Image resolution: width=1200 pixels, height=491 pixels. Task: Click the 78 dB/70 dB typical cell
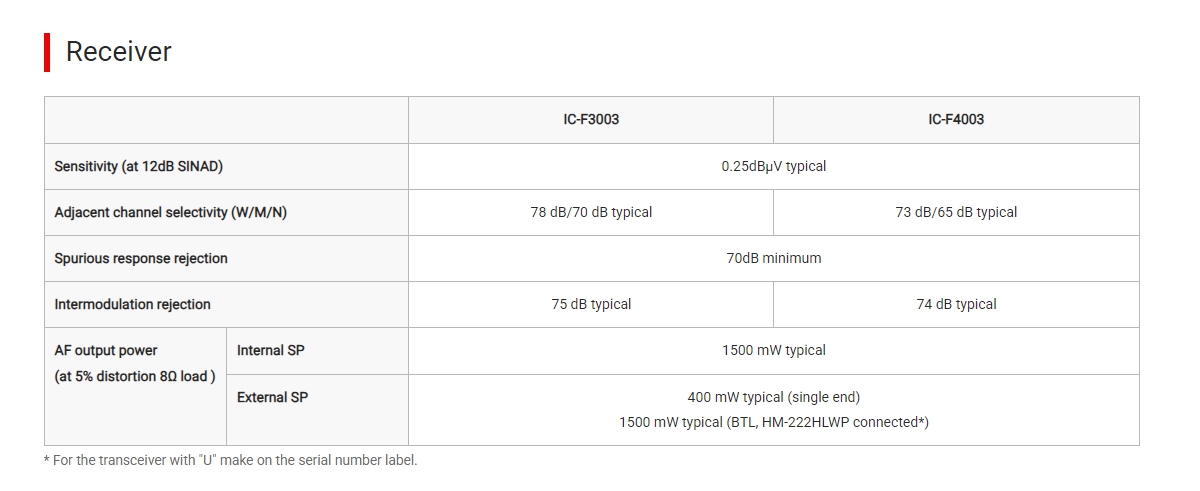590,212
